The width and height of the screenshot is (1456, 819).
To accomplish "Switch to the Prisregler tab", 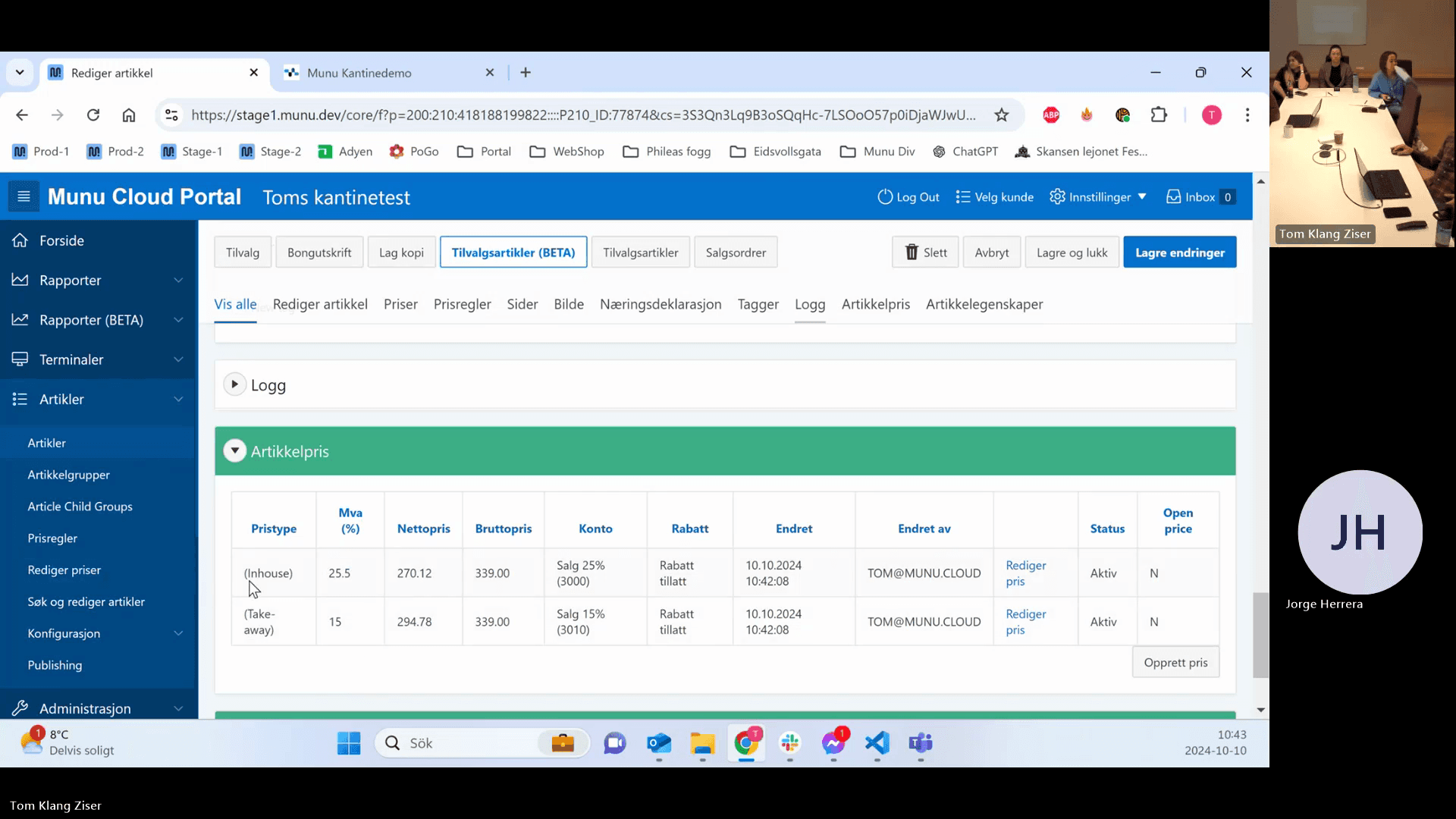I will 462,304.
